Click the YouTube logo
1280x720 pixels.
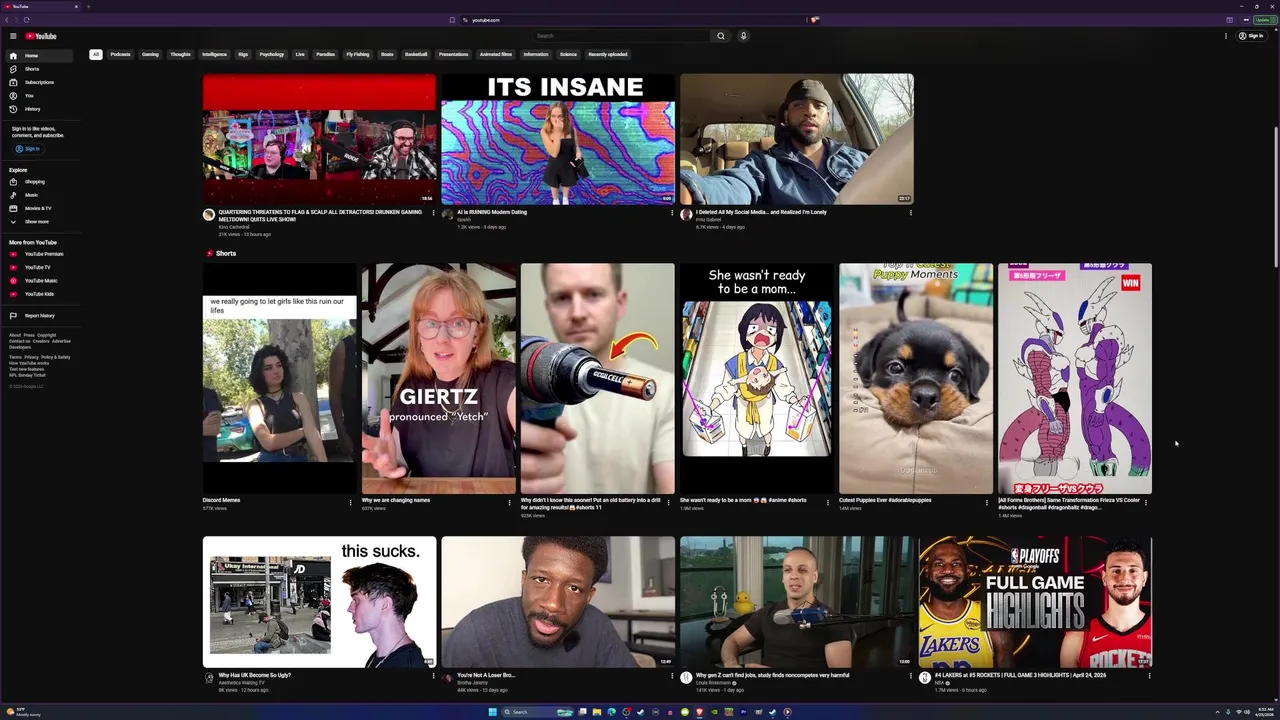click(41, 36)
